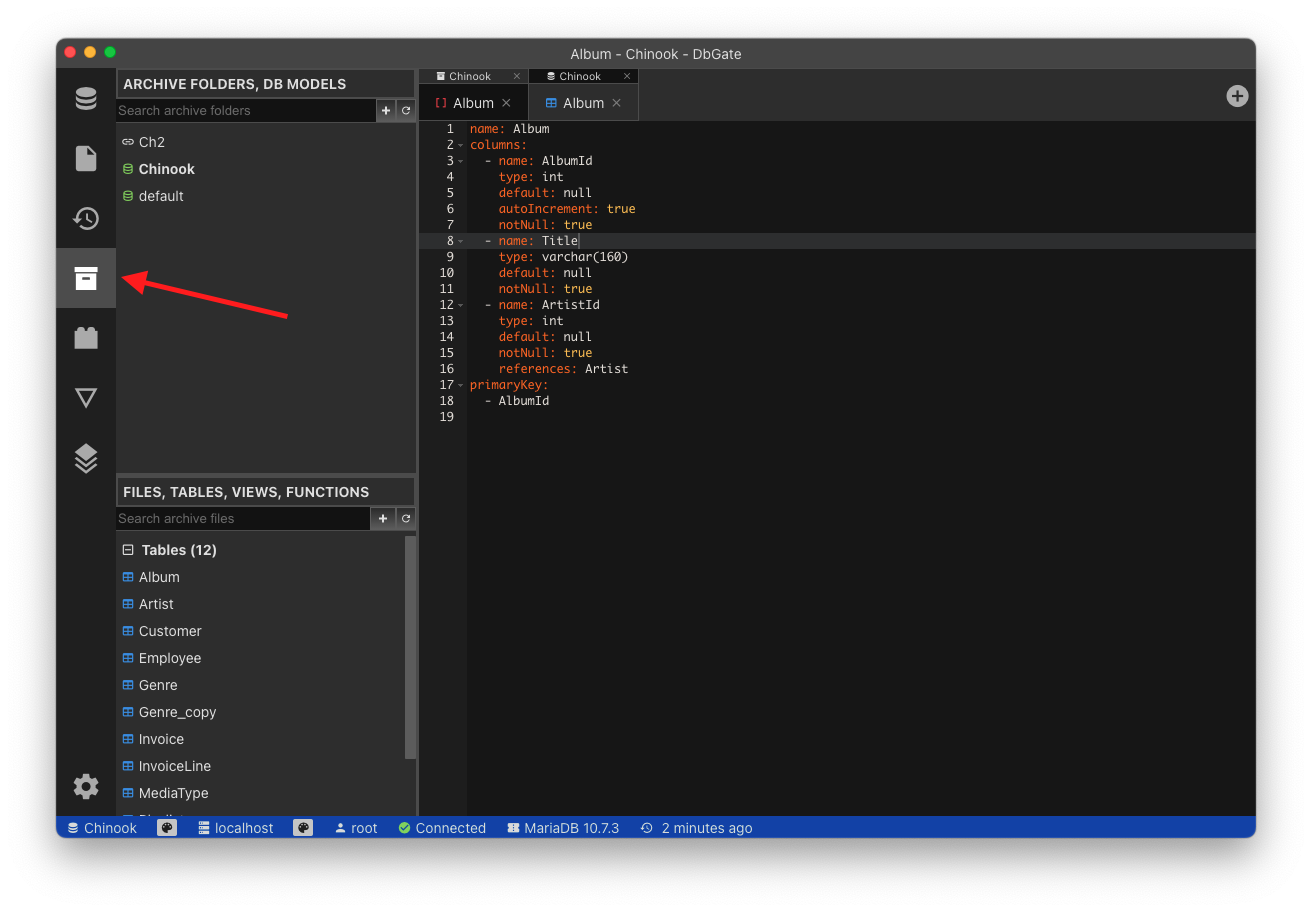
Task: Click the root user status bar entry
Action: (x=356, y=828)
